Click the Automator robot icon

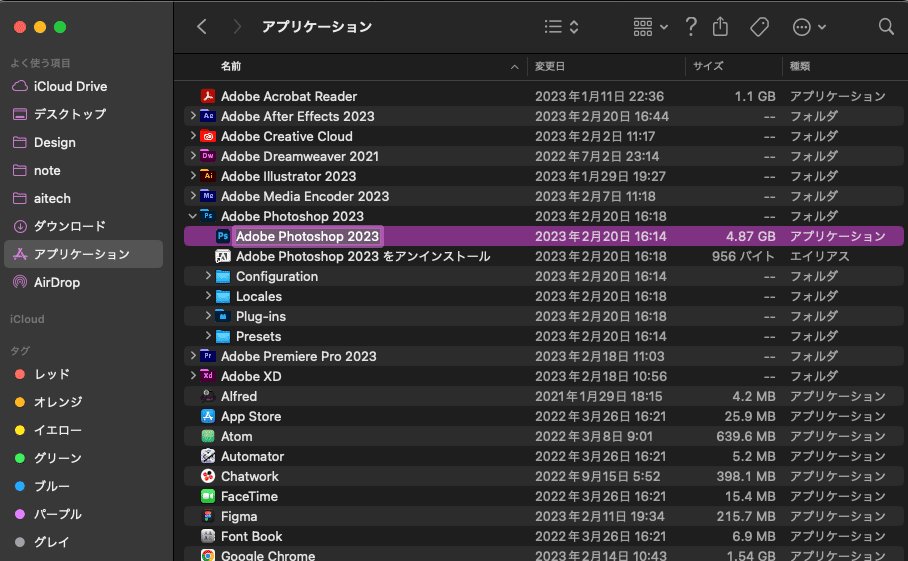(x=208, y=456)
